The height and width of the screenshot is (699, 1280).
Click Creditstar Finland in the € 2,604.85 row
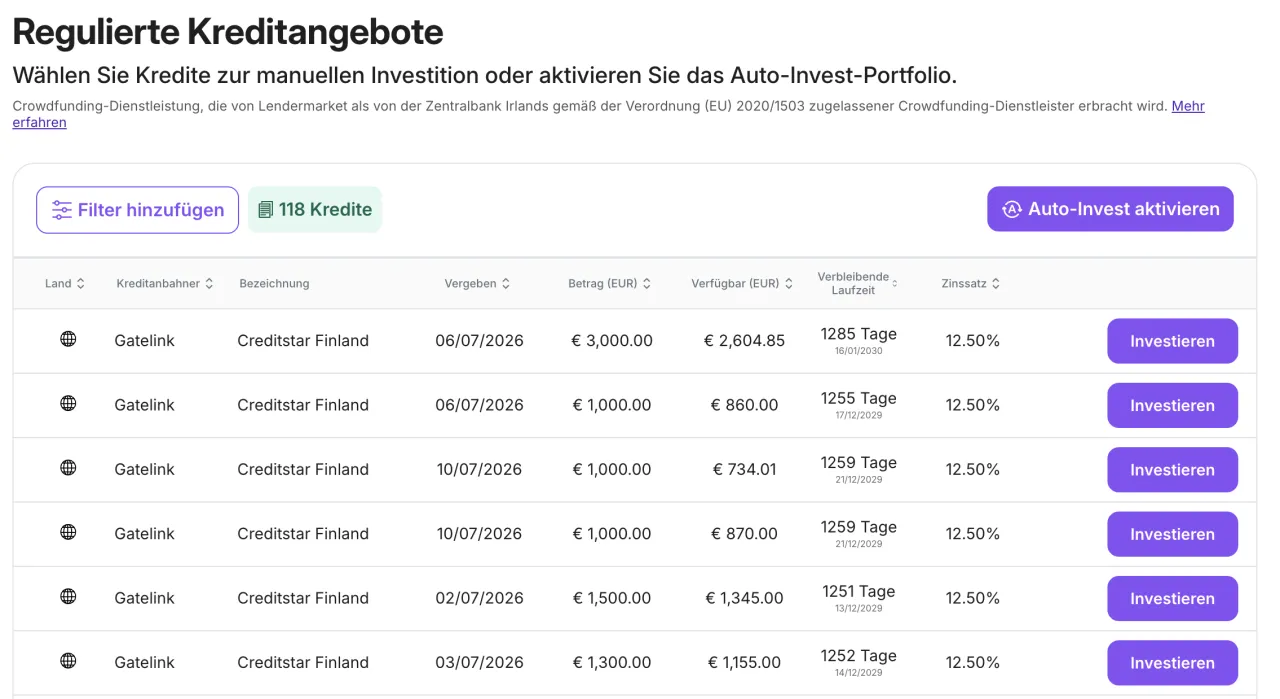[x=303, y=341]
